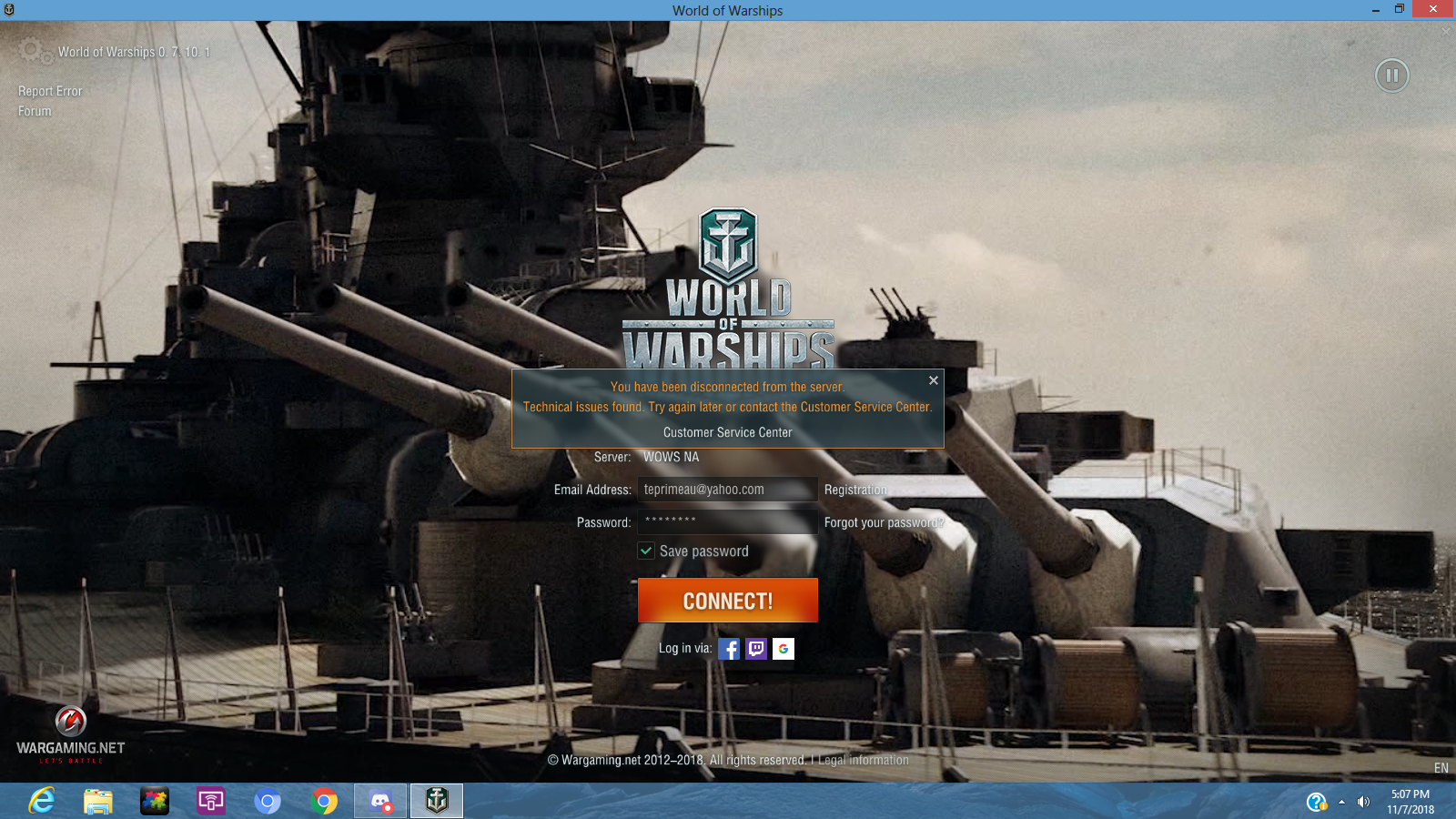Open the Report Error menu item
This screenshot has height=819, width=1456.
(50, 91)
